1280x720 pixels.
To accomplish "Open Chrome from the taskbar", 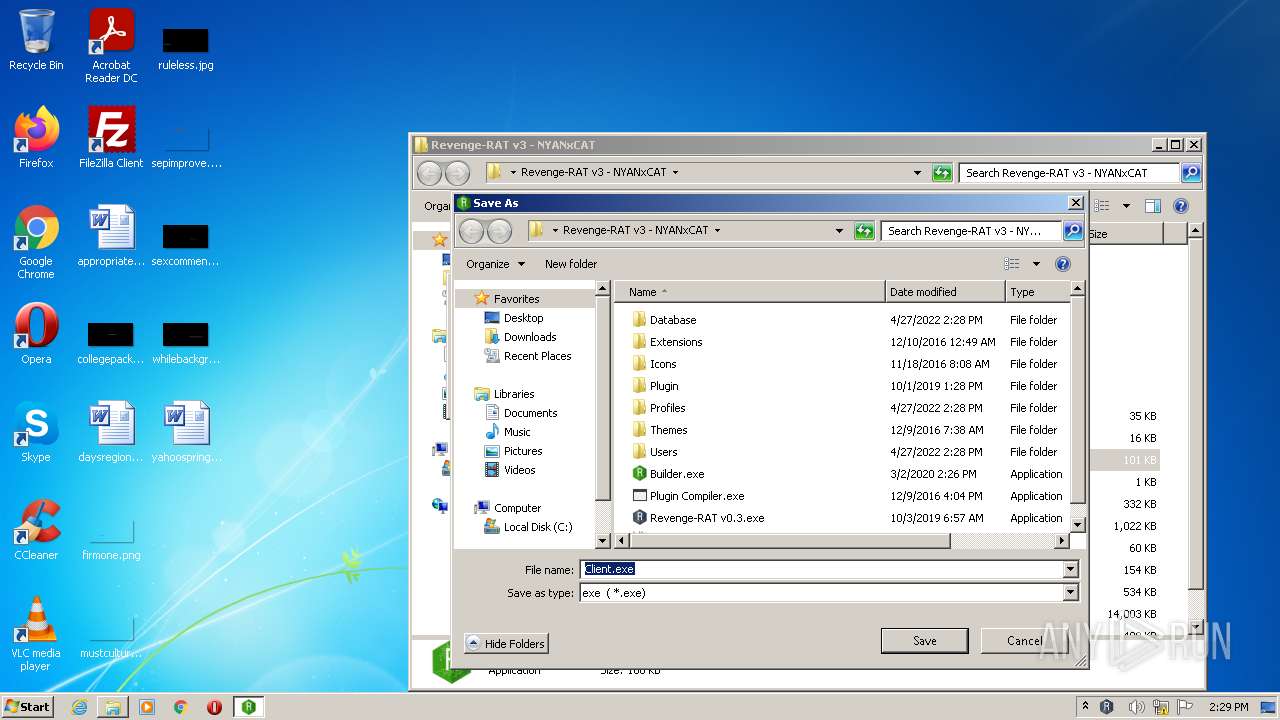I will tap(181, 707).
